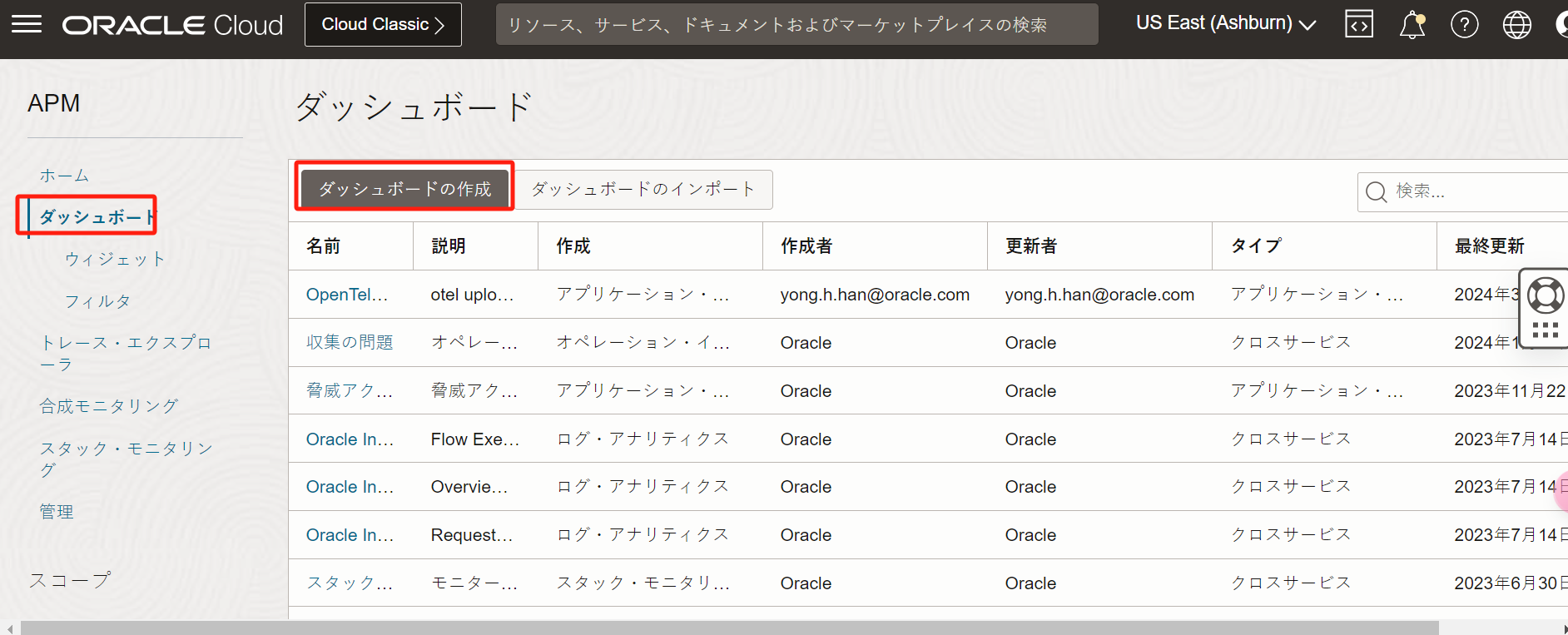Screen dimensions: 1568x635
Task: Click the Oracle Cloud logo
Action: point(172,25)
